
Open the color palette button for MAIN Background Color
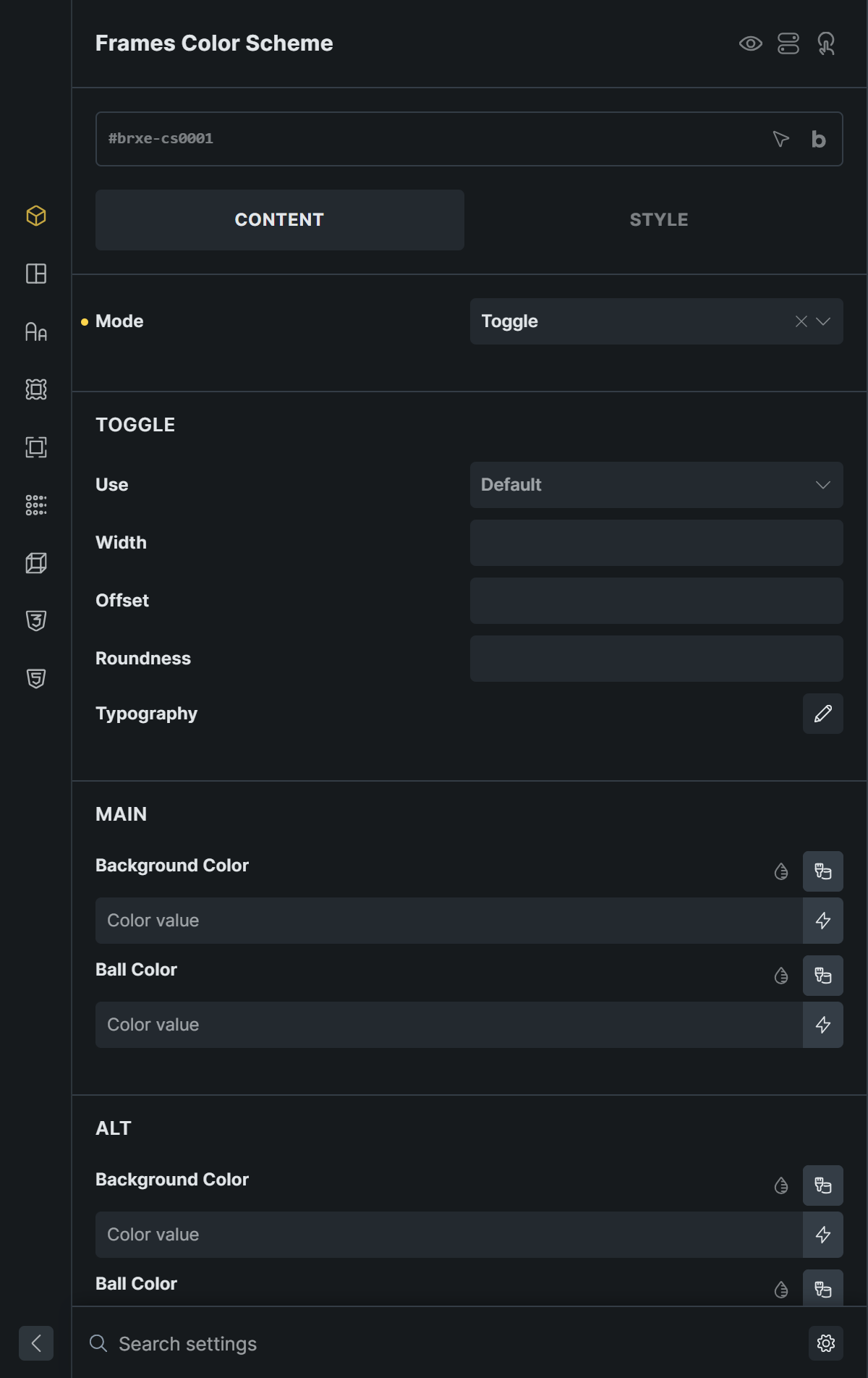pyautogui.click(x=823, y=871)
